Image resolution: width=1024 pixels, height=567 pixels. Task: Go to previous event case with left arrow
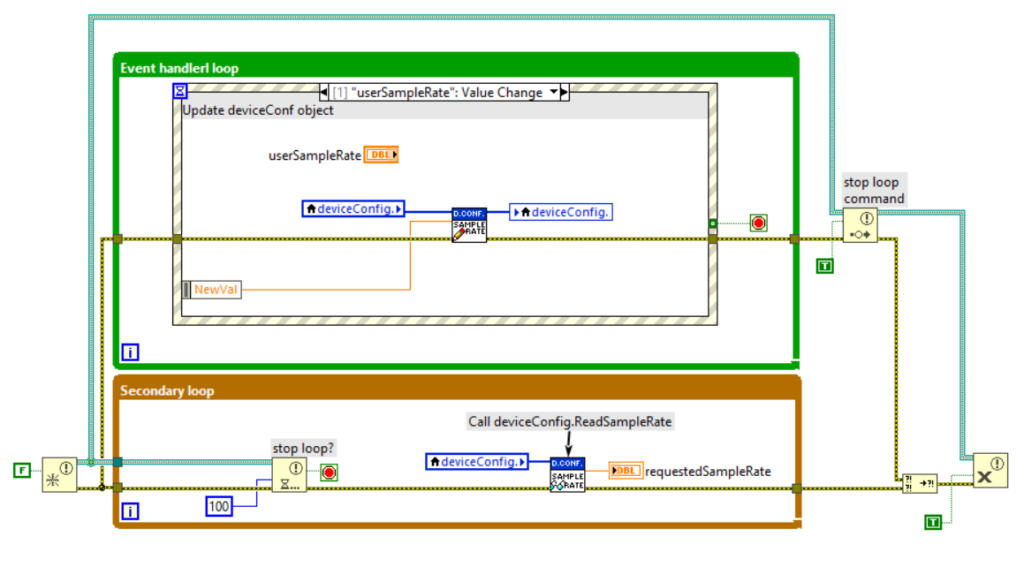tap(323, 93)
